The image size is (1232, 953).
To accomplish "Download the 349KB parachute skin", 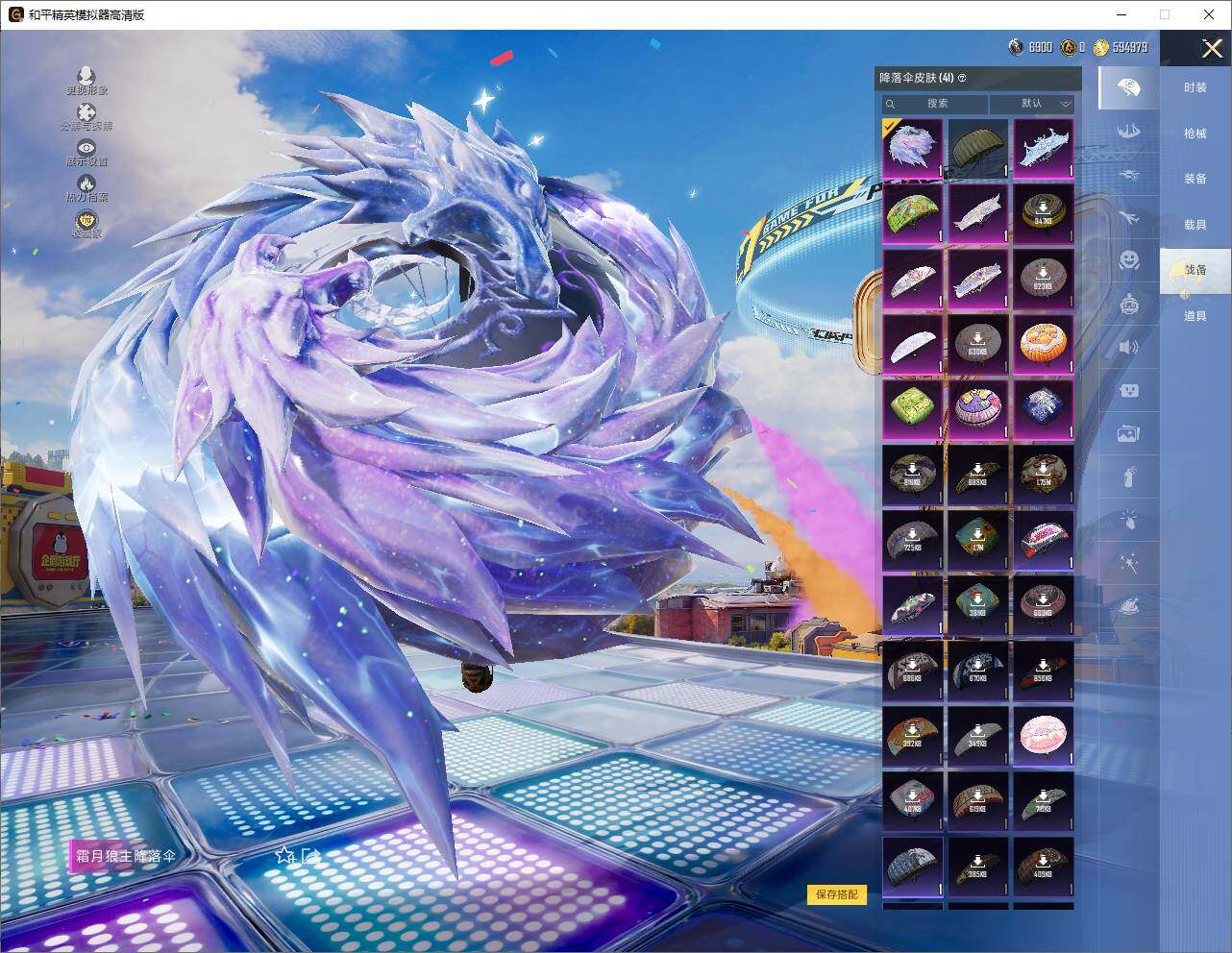I will pos(977,736).
